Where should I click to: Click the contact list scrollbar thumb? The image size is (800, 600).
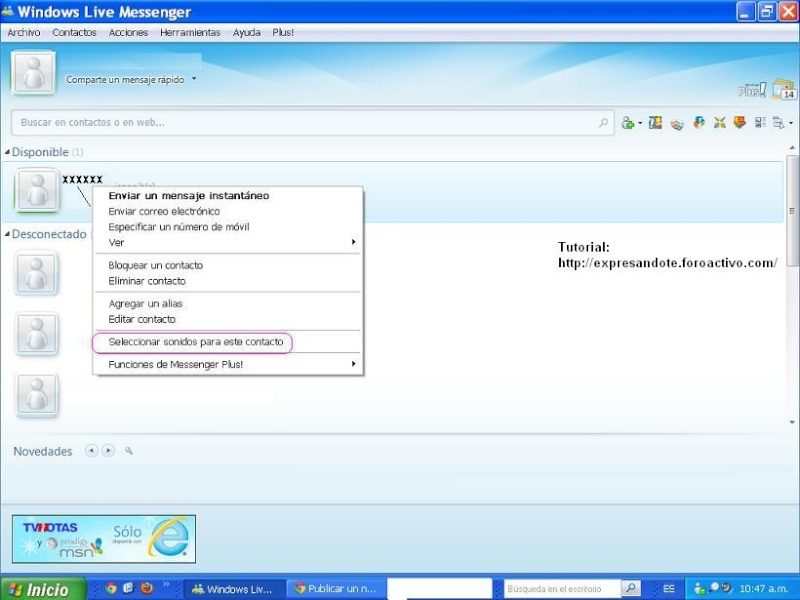pos(792,211)
